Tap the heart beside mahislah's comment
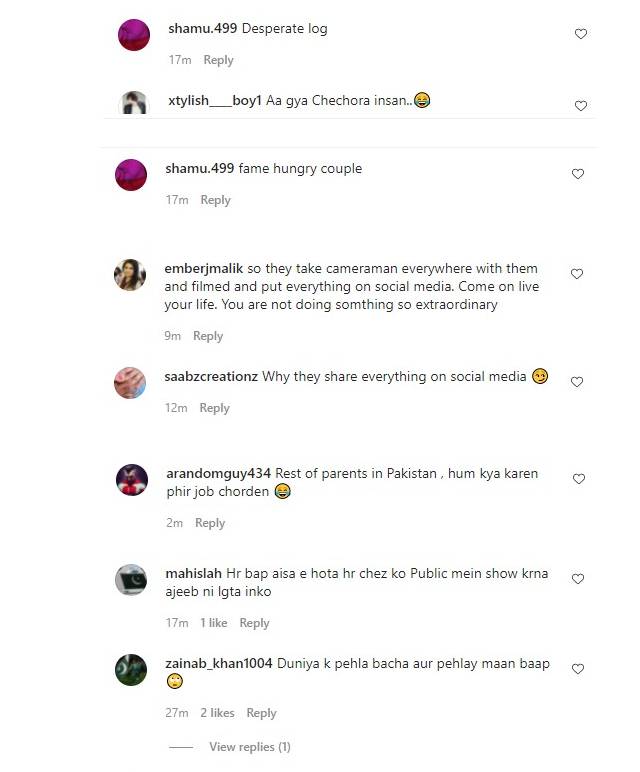Image resolution: width=640 pixels, height=772 pixels. (578, 579)
